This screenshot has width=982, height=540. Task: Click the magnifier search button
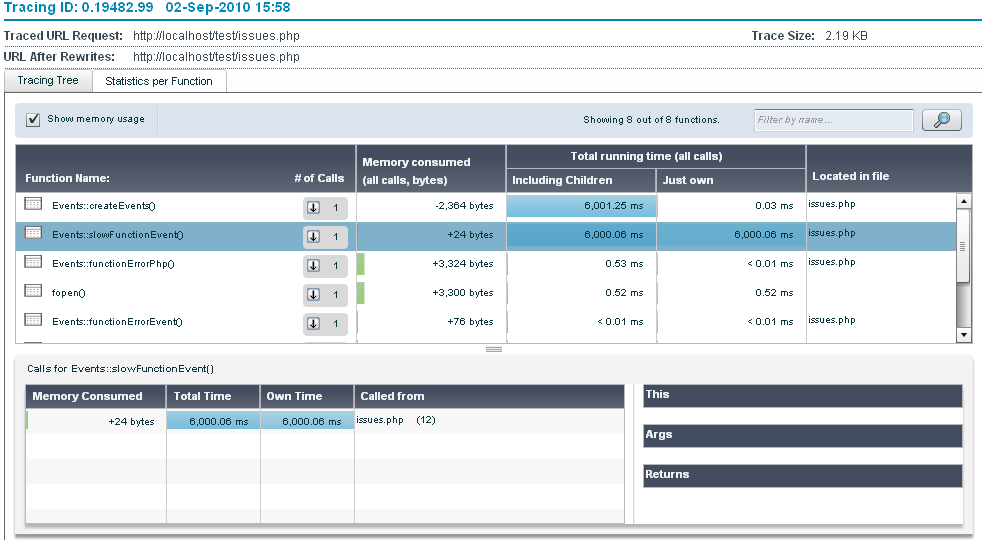coord(941,120)
